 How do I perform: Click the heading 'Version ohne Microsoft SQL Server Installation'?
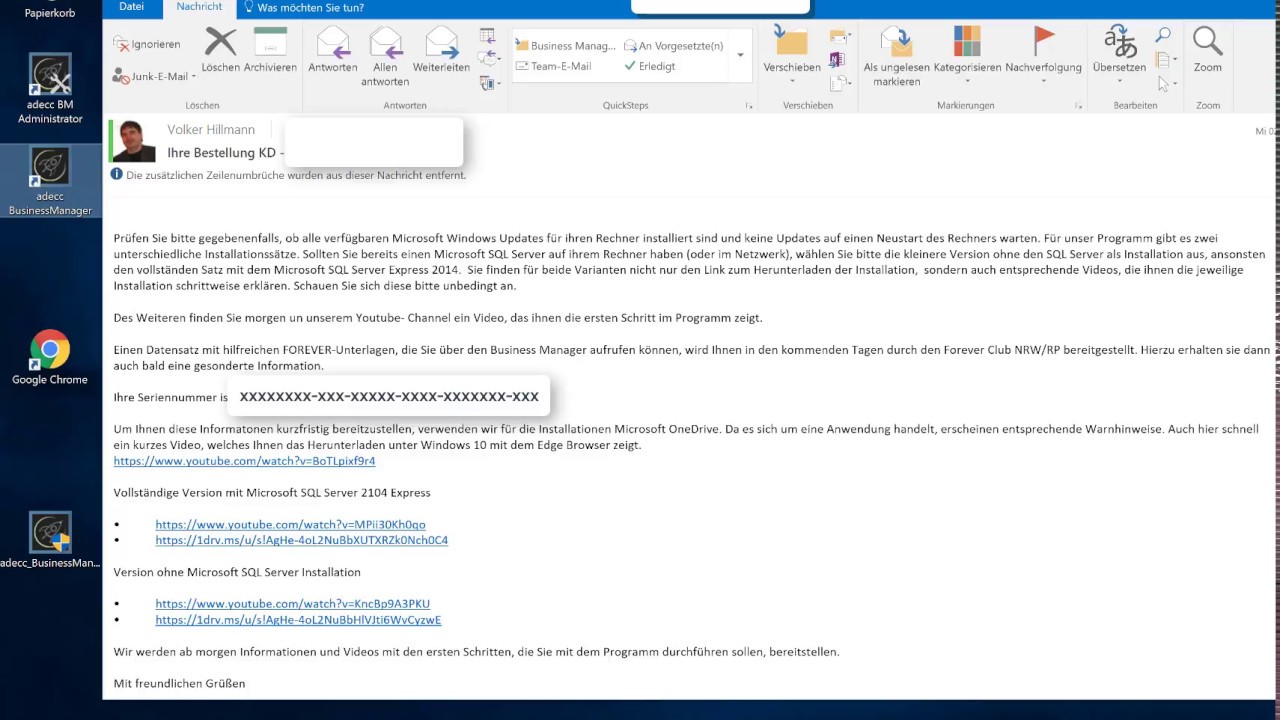237,572
